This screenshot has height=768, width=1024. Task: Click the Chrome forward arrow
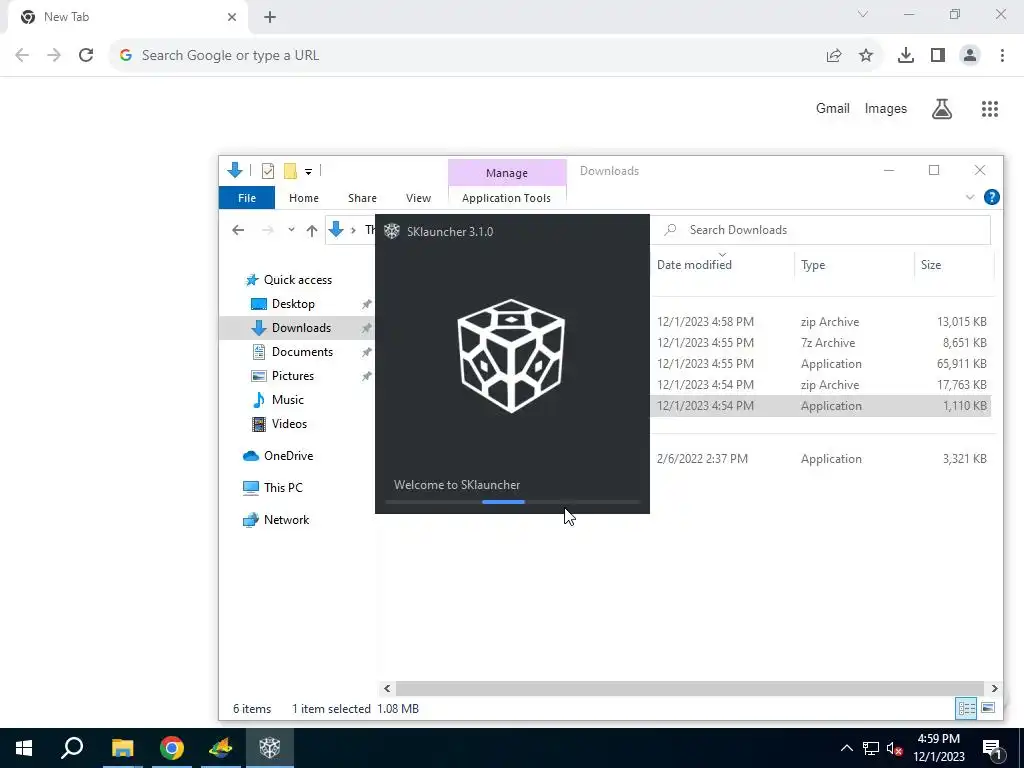point(54,56)
